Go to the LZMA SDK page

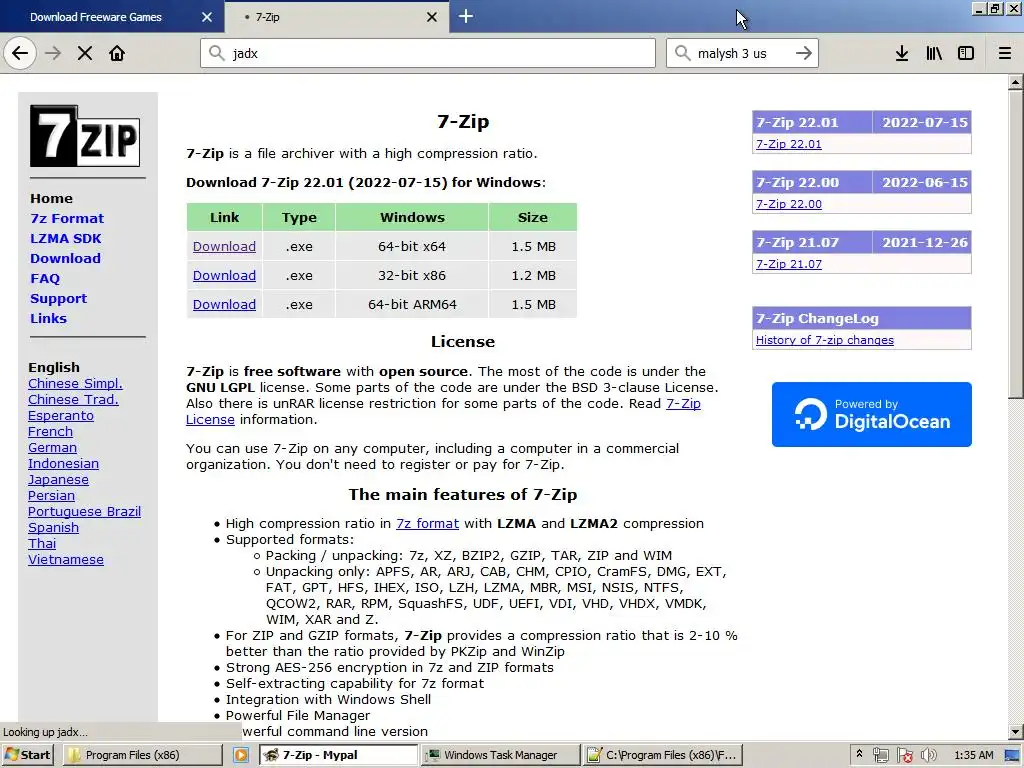click(x=65, y=238)
